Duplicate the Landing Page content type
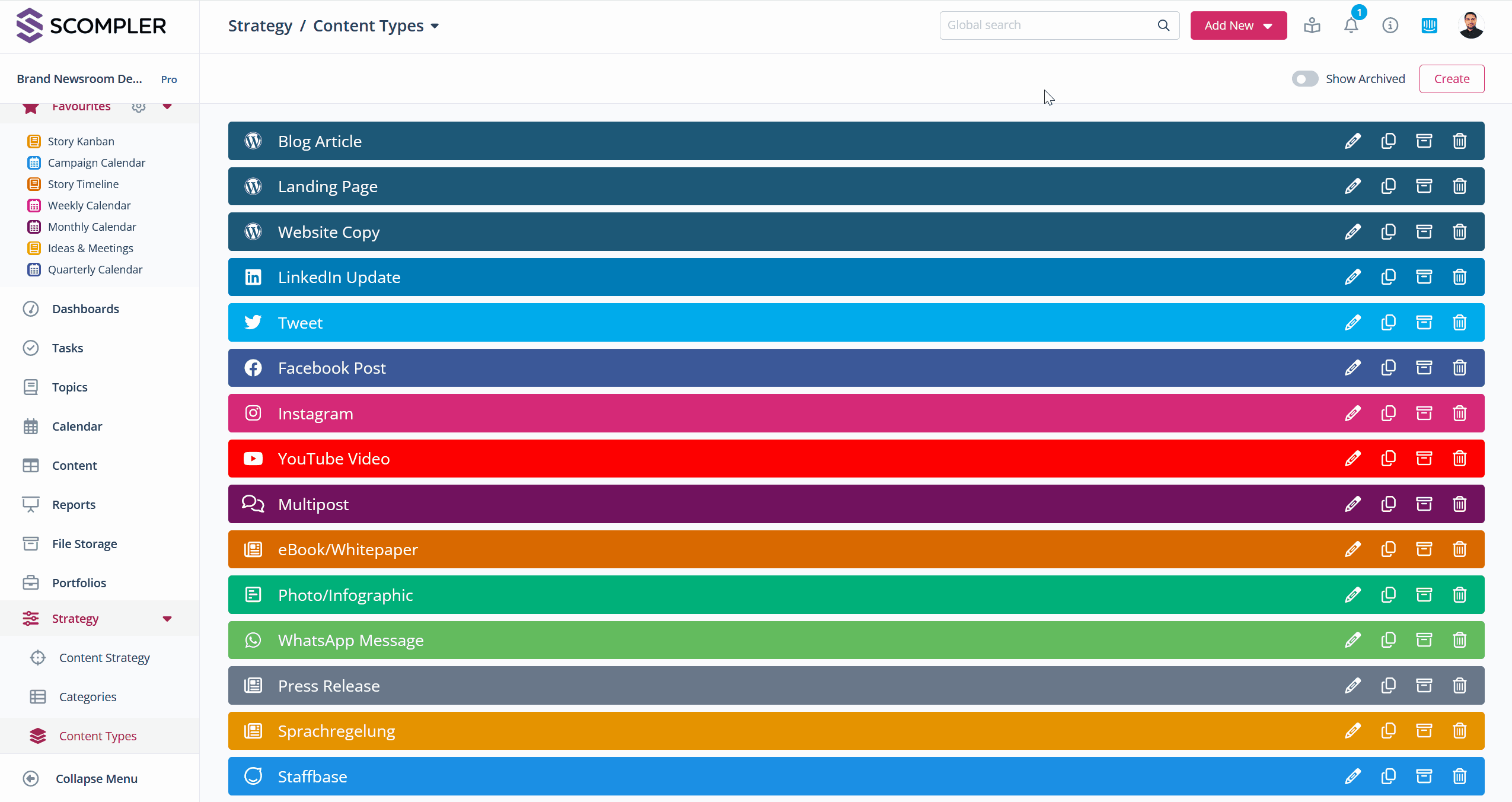This screenshot has height=802, width=1512. point(1388,186)
